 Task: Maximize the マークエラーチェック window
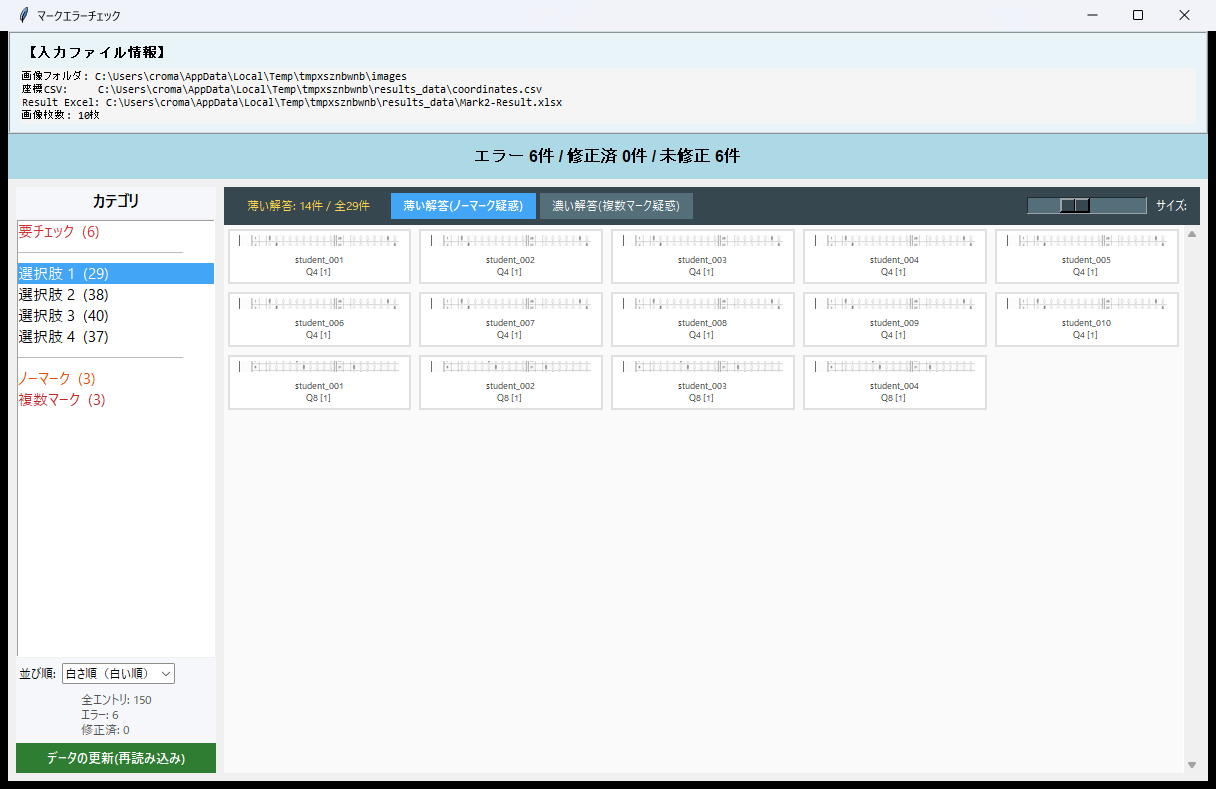click(1138, 15)
